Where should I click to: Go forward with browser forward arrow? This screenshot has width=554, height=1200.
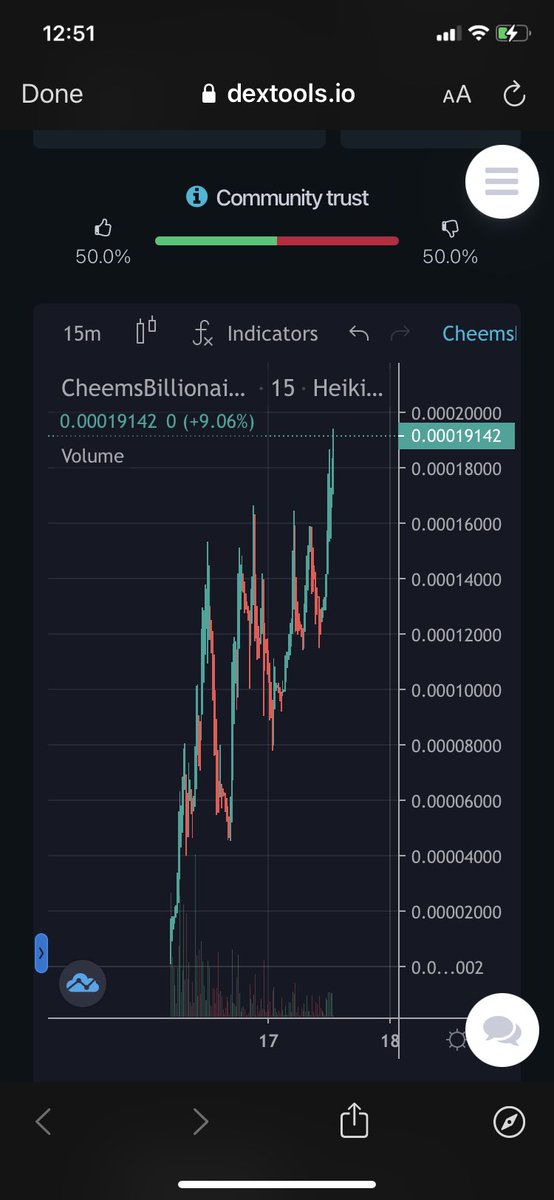pyautogui.click(x=200, y=1122)
